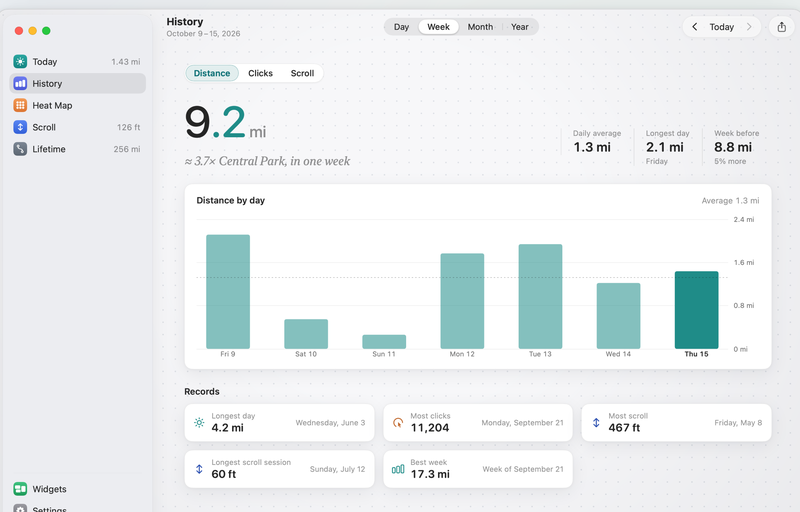Switch to Day view
The image size is (800, 512).
402,27
